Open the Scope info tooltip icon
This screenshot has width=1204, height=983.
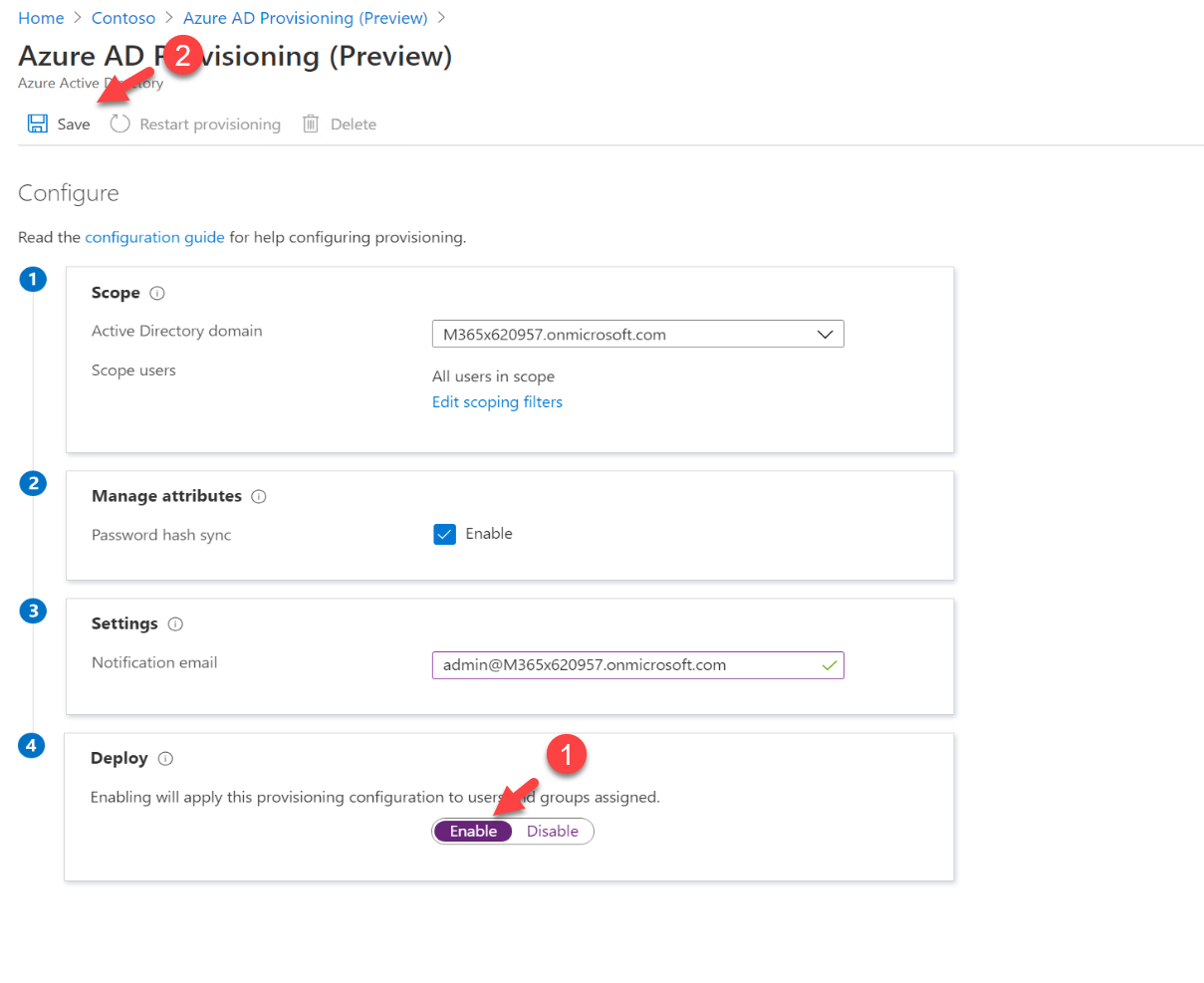tap(157, 293)
